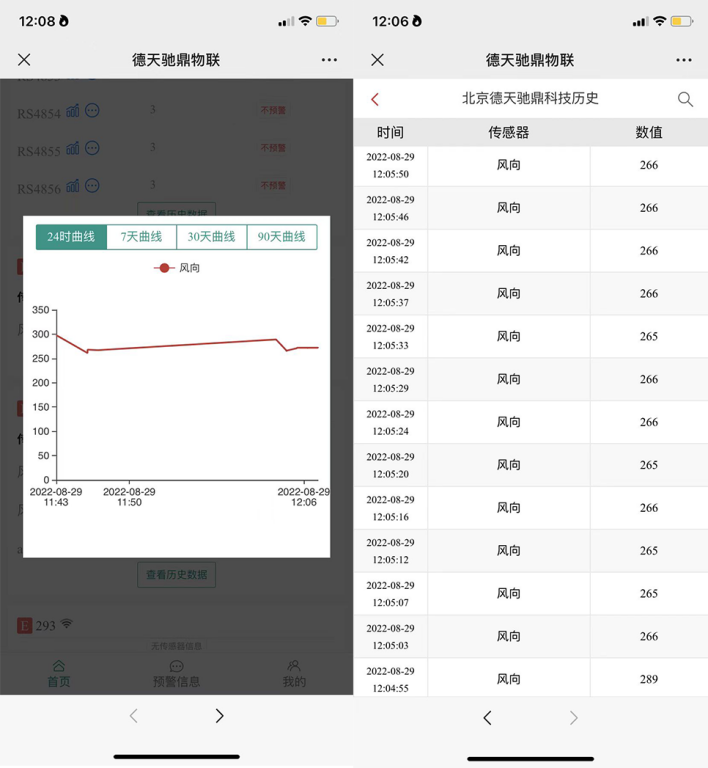Tap the RS4854 sensor name
708x768 pixels.
(39, 114)
